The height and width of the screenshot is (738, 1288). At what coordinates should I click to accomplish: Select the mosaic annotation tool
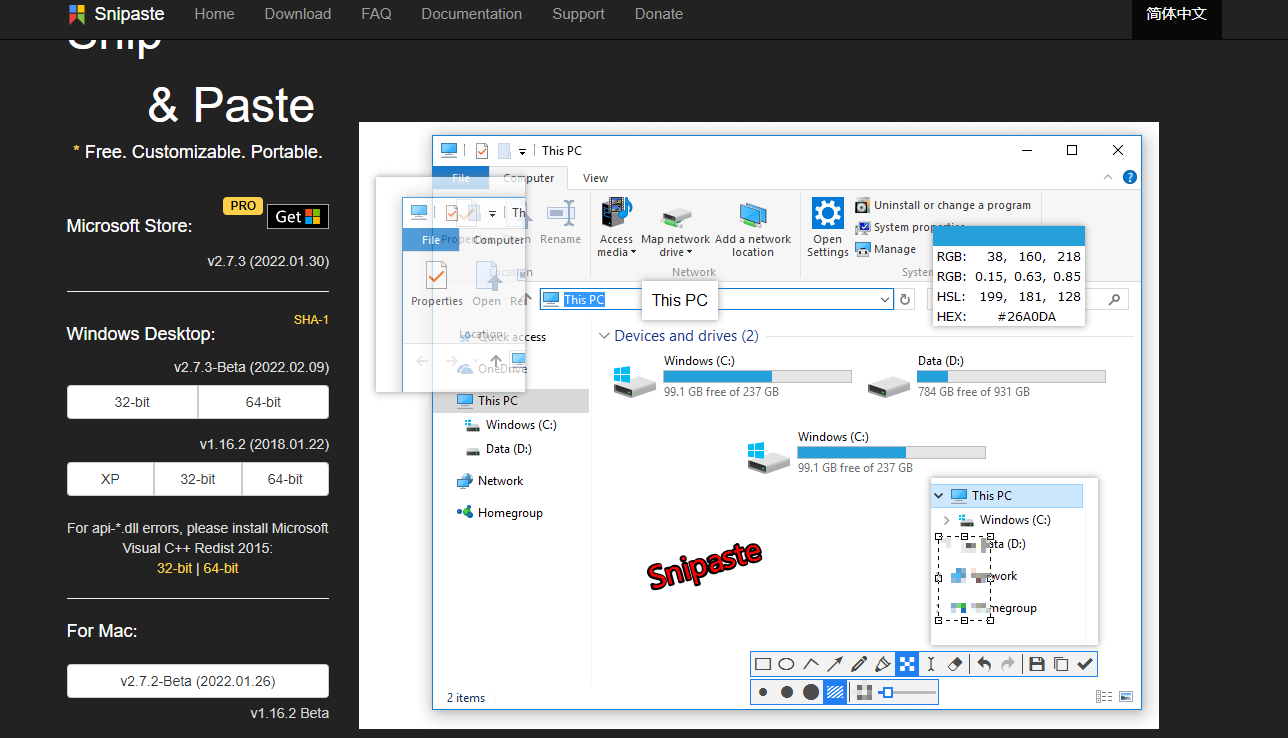907,663
